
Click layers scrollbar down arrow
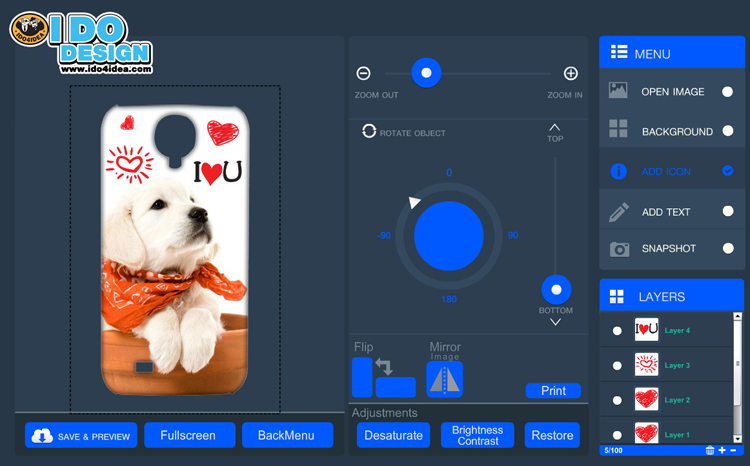click(738, 439)
